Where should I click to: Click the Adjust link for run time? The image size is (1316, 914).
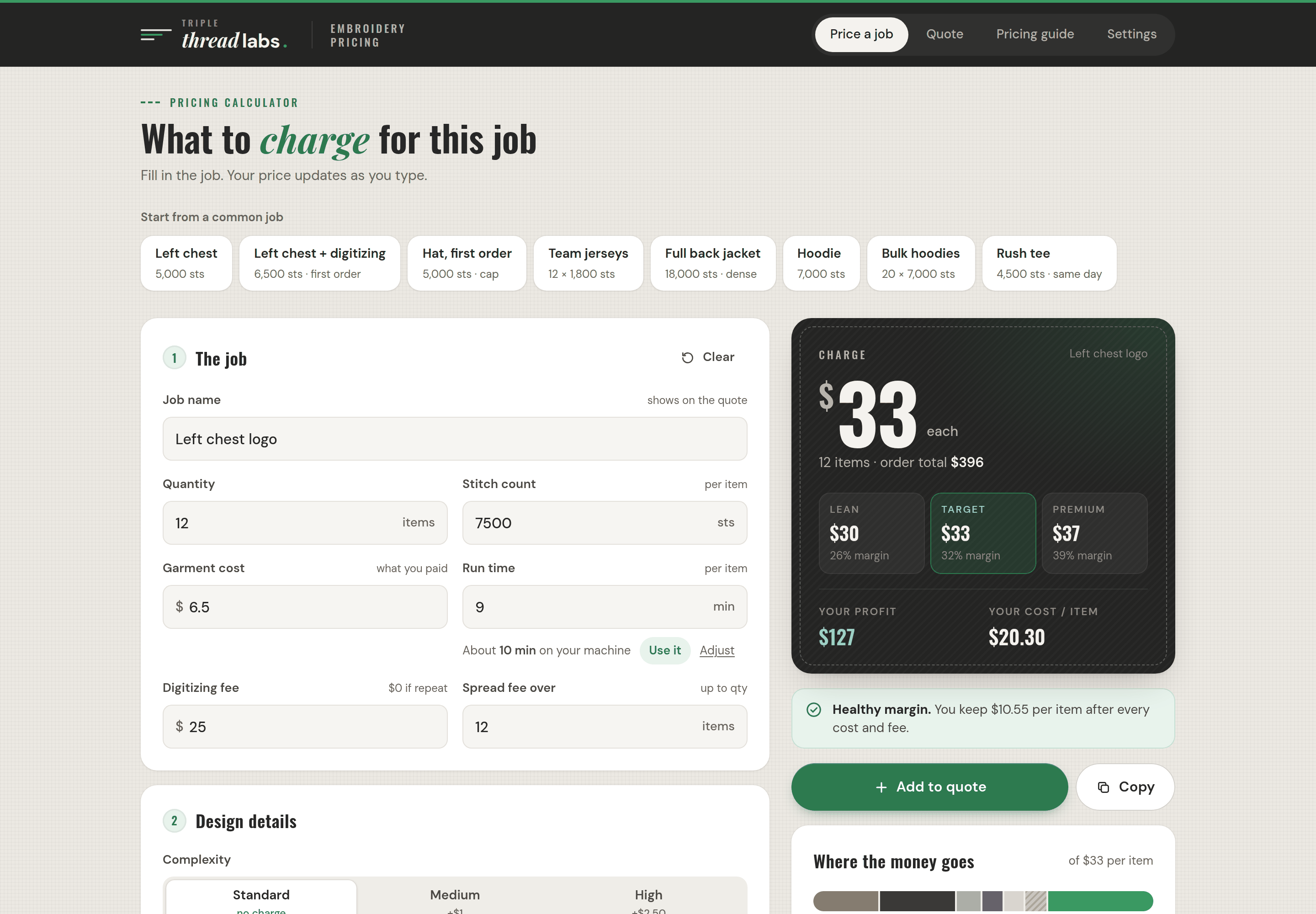pyautogui.click(x=716, y=651)
